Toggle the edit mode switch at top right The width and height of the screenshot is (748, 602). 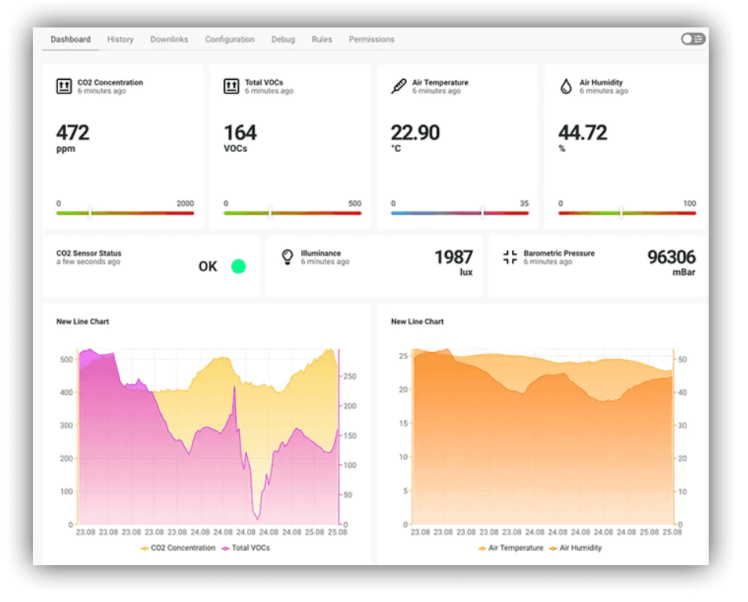693,39
